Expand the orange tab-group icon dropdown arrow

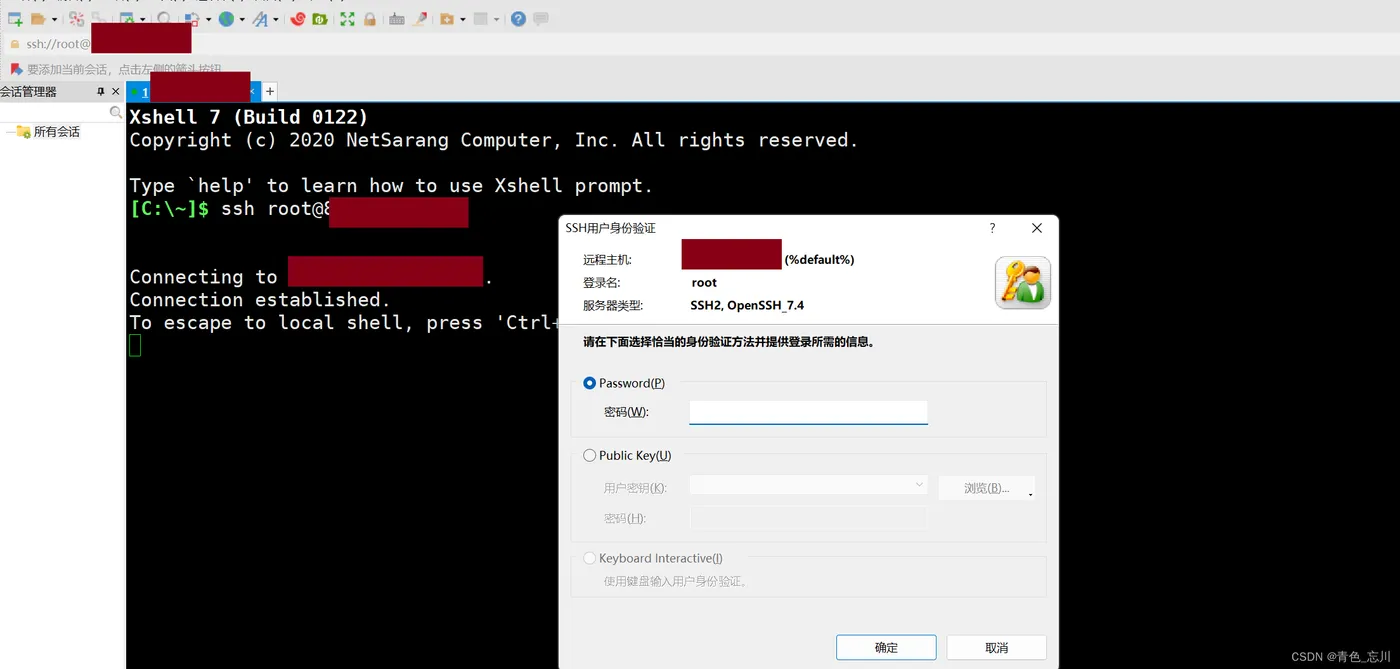(x=463, y=19)
